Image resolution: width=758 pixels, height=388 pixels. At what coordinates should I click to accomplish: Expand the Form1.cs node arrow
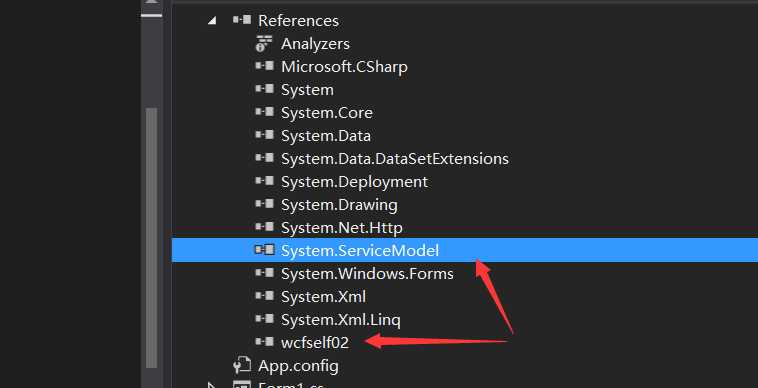[211, 385]
